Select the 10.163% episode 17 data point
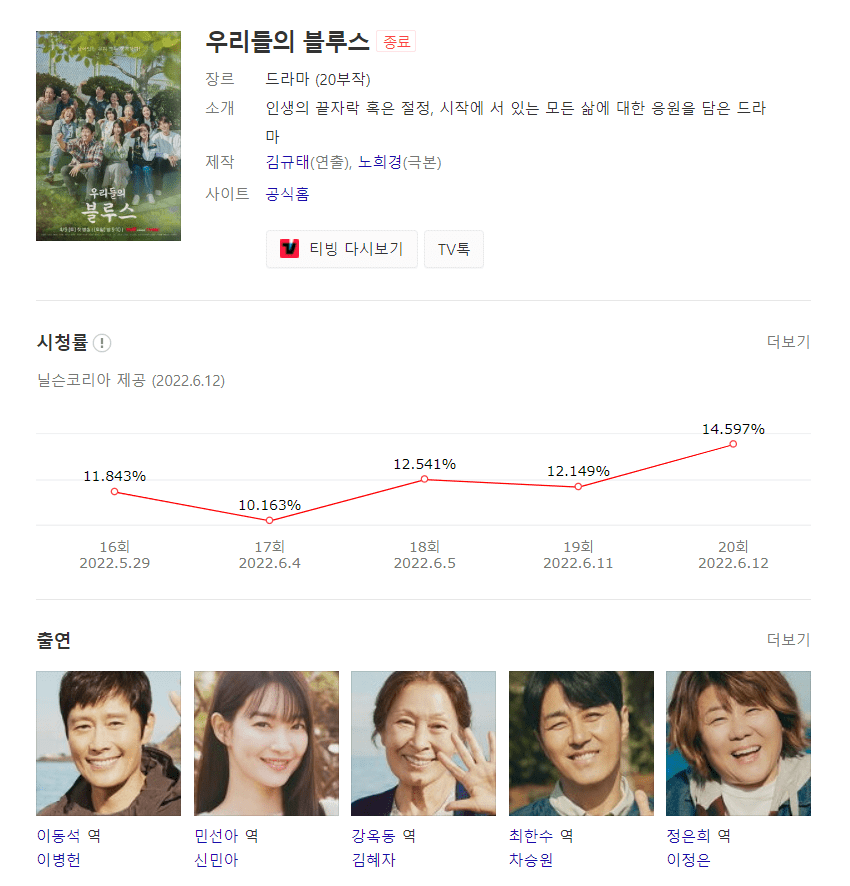850x886 pixels. pos(270,520)
